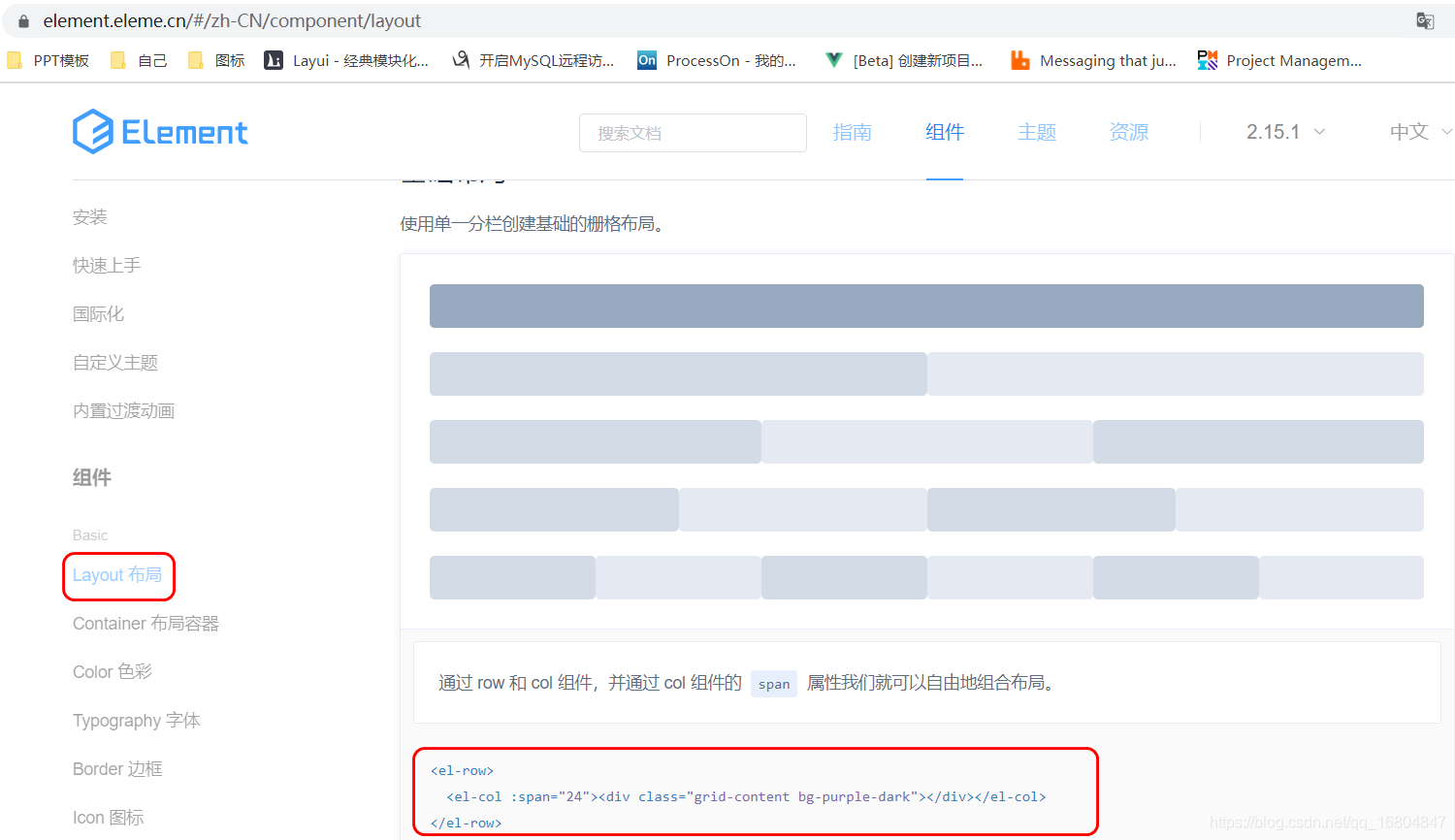The height and width of the screenshot is (840, 1455).
Task: Open the 自定义主题 sidebar link
Action: tap(115, 363)
